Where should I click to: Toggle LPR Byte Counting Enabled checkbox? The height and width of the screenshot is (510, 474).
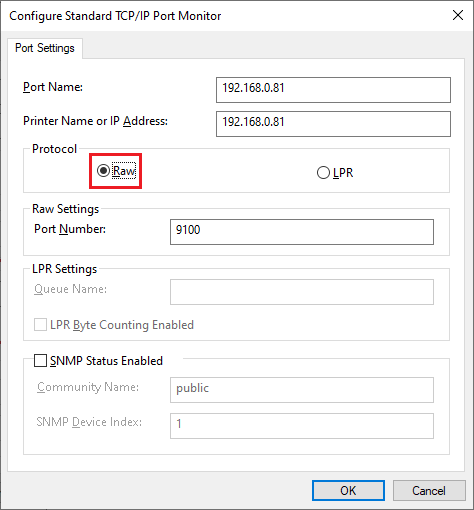(40, 325)
